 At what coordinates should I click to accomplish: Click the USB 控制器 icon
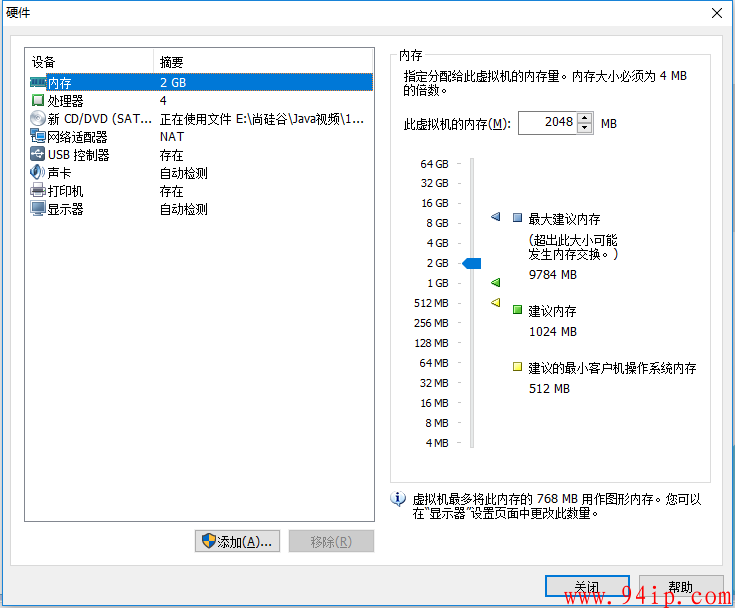(38, 154)
